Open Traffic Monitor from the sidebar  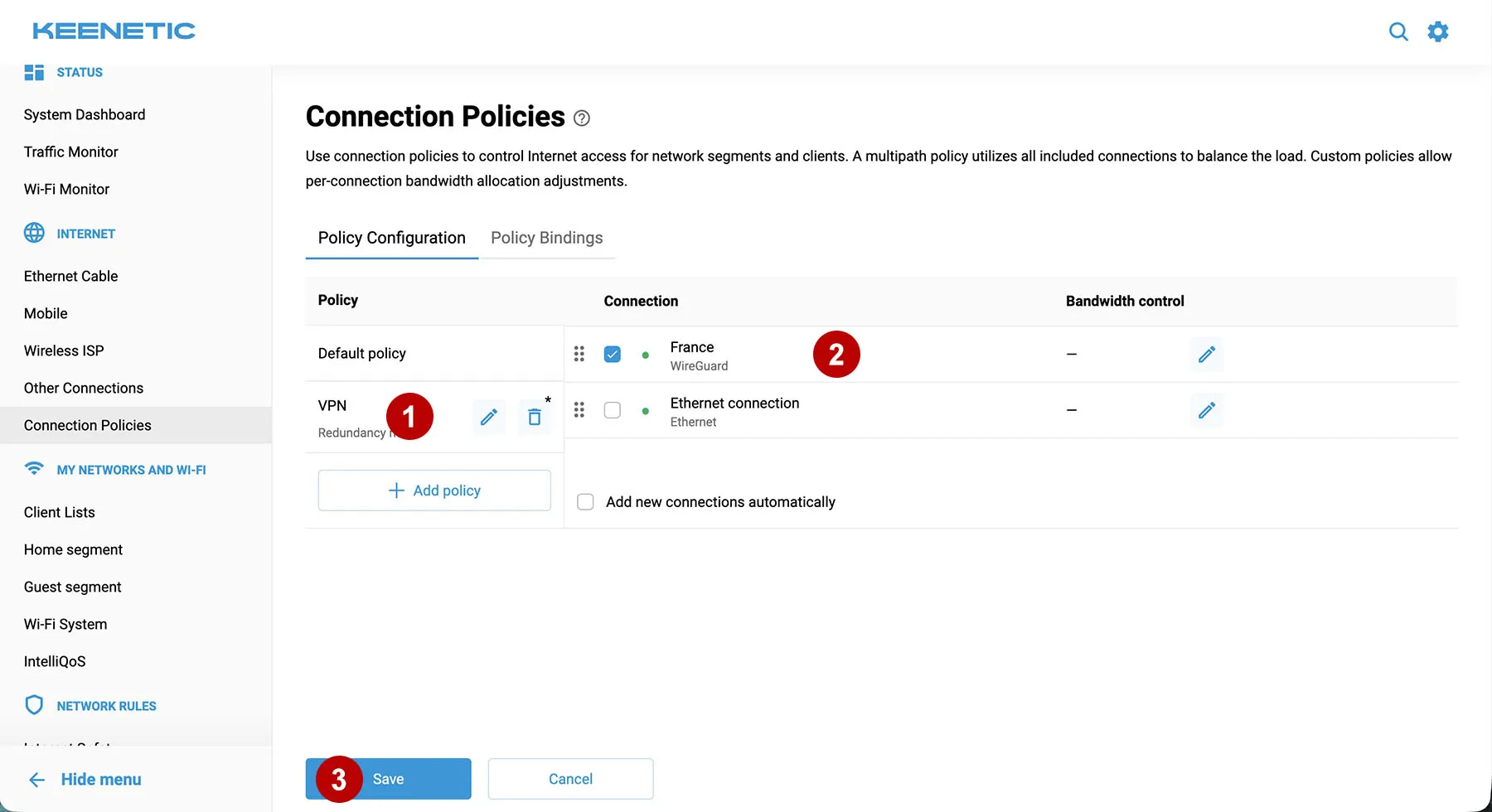pos(70,152)
